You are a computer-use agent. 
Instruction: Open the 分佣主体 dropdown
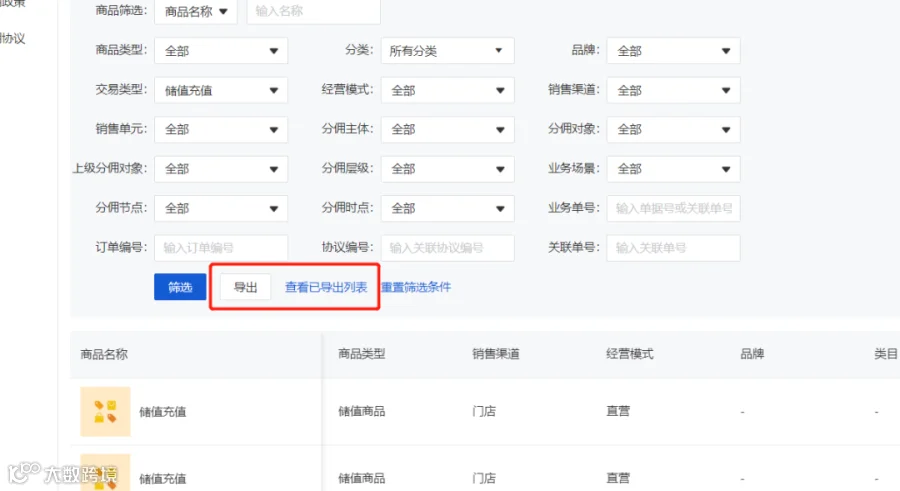[x=448, y=129]
